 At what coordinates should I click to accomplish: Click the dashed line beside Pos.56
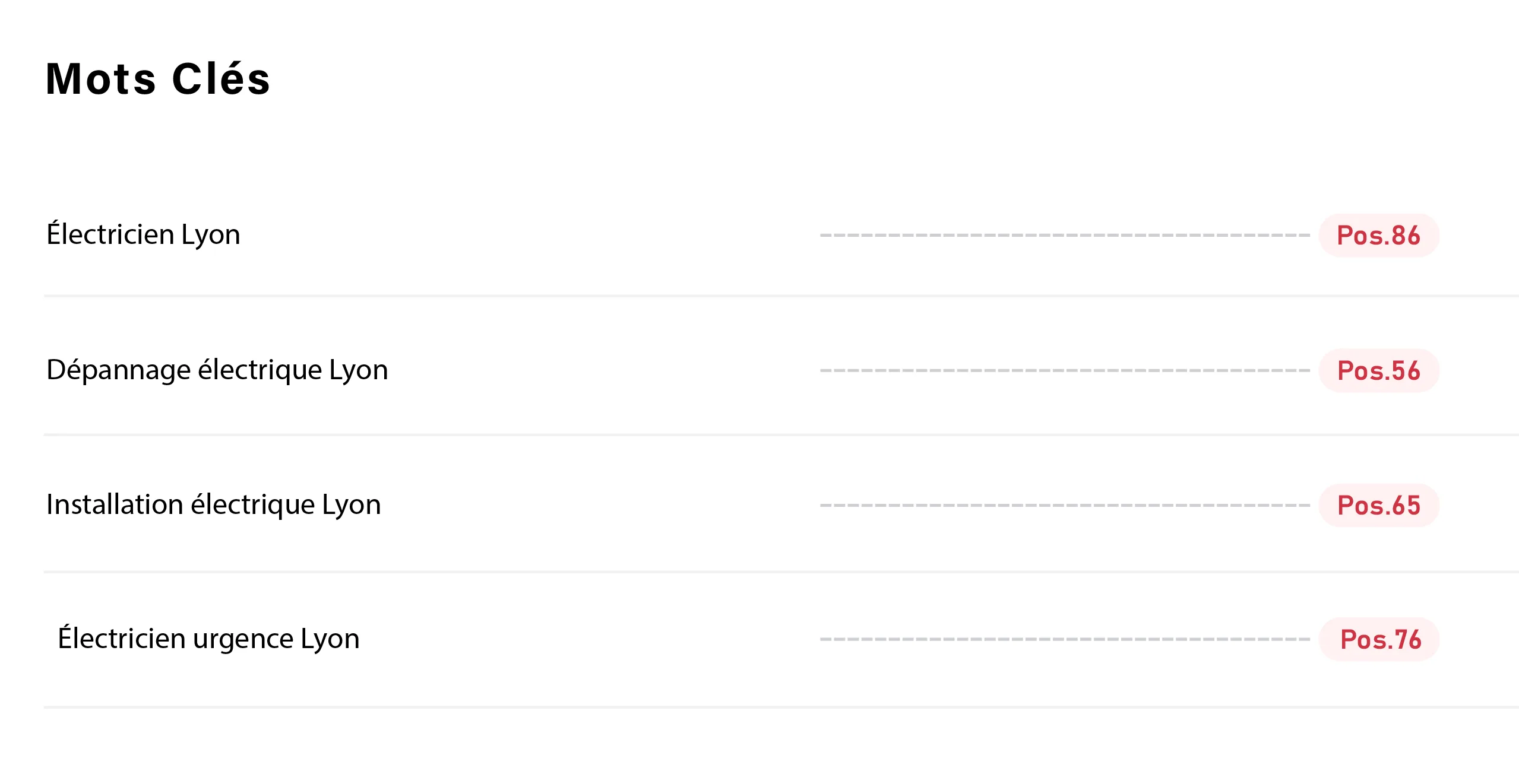click(x=1064, y=370)
